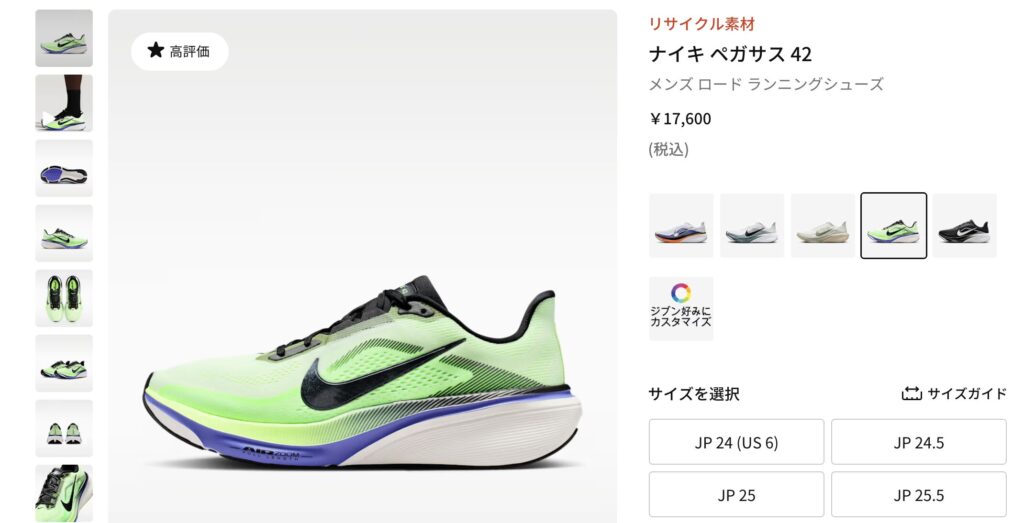
Task: Select the rear heel view thumbnail
Action: (64, 428)
